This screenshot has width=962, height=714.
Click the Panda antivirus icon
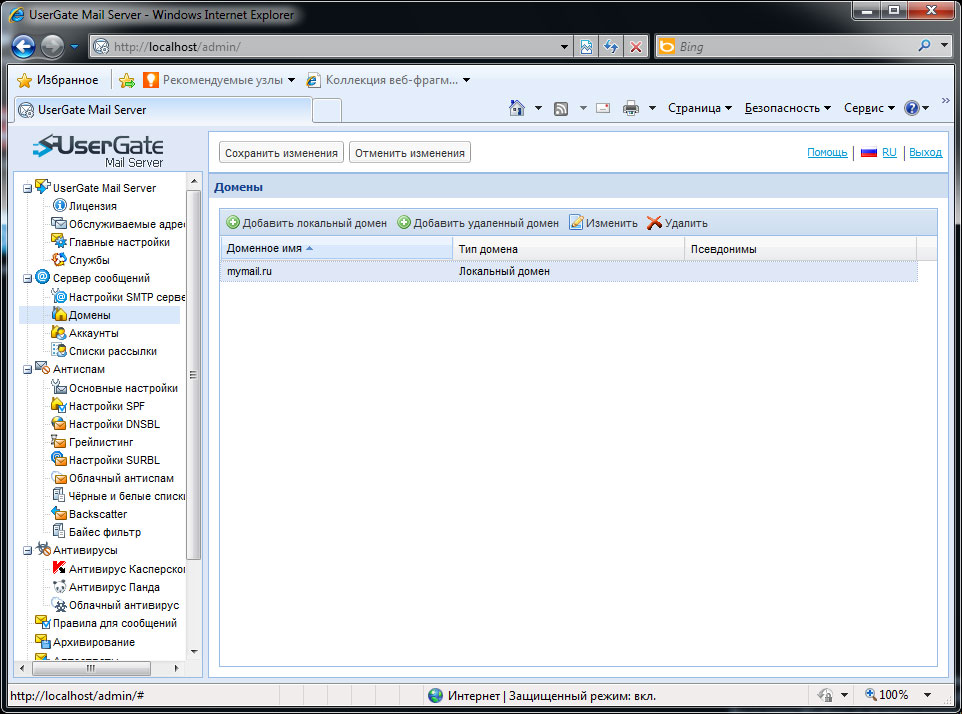pos(59,586)
